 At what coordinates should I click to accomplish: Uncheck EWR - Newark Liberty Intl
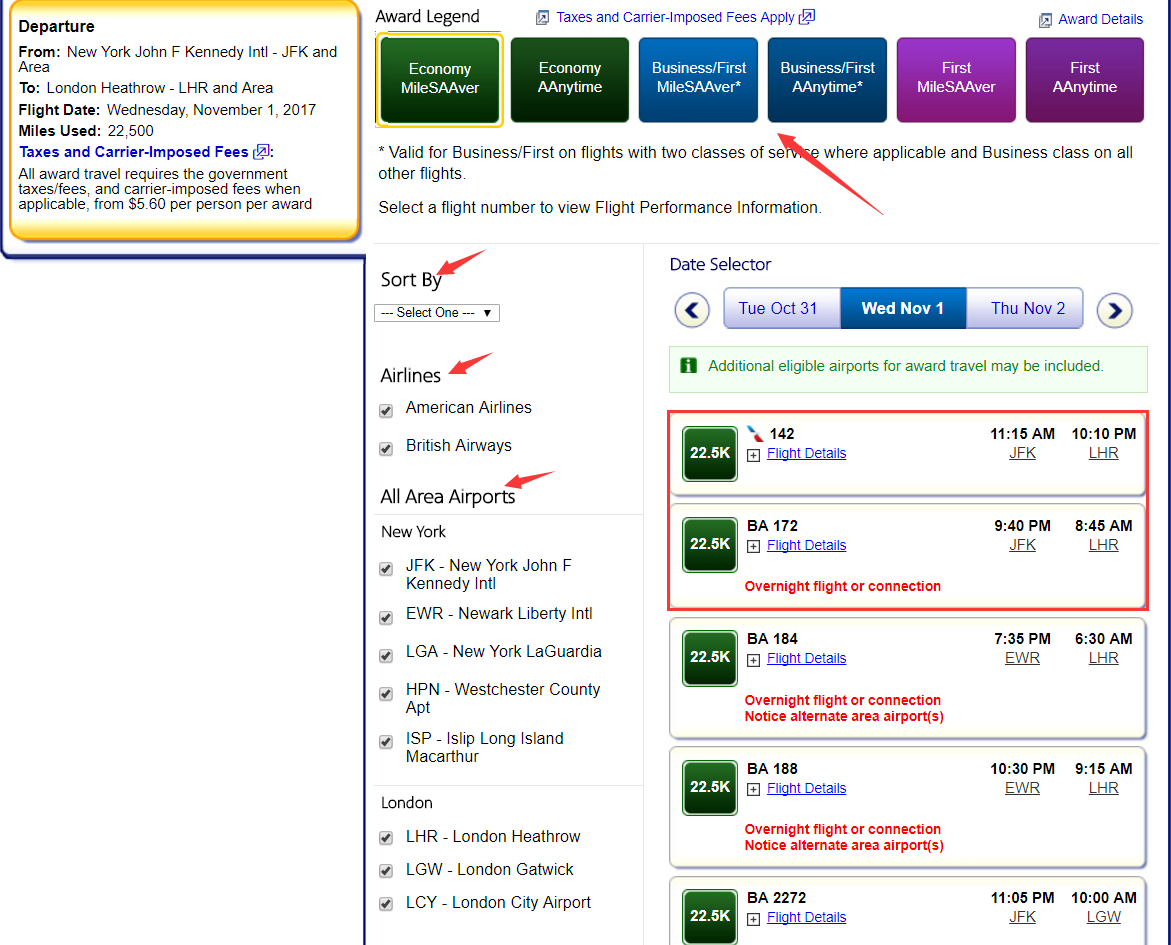pyautogui.click(x=386, y=618)
